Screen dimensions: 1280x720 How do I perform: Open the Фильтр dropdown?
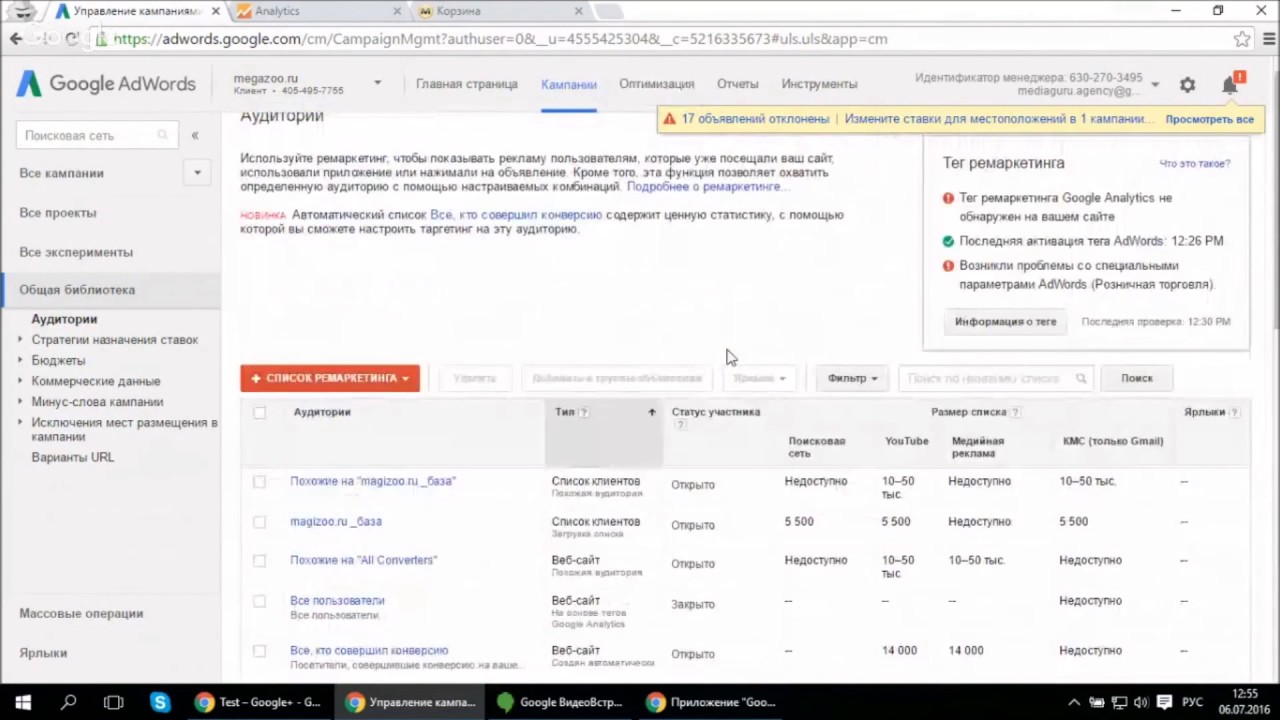[x=852, y=378]
